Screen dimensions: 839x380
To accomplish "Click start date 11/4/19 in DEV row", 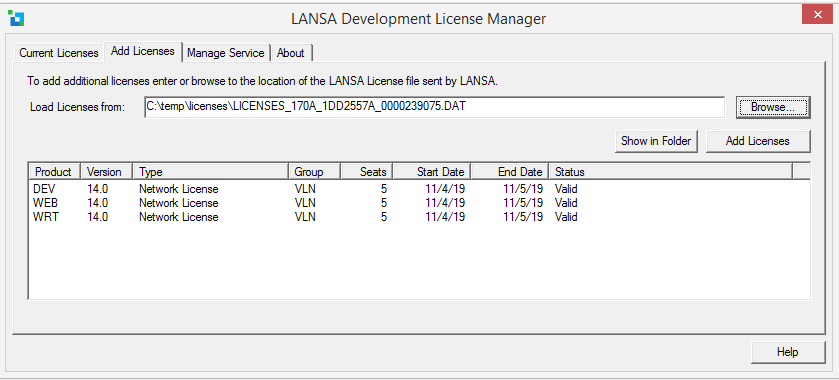I will pyautogui.click(x=445, y=189).
